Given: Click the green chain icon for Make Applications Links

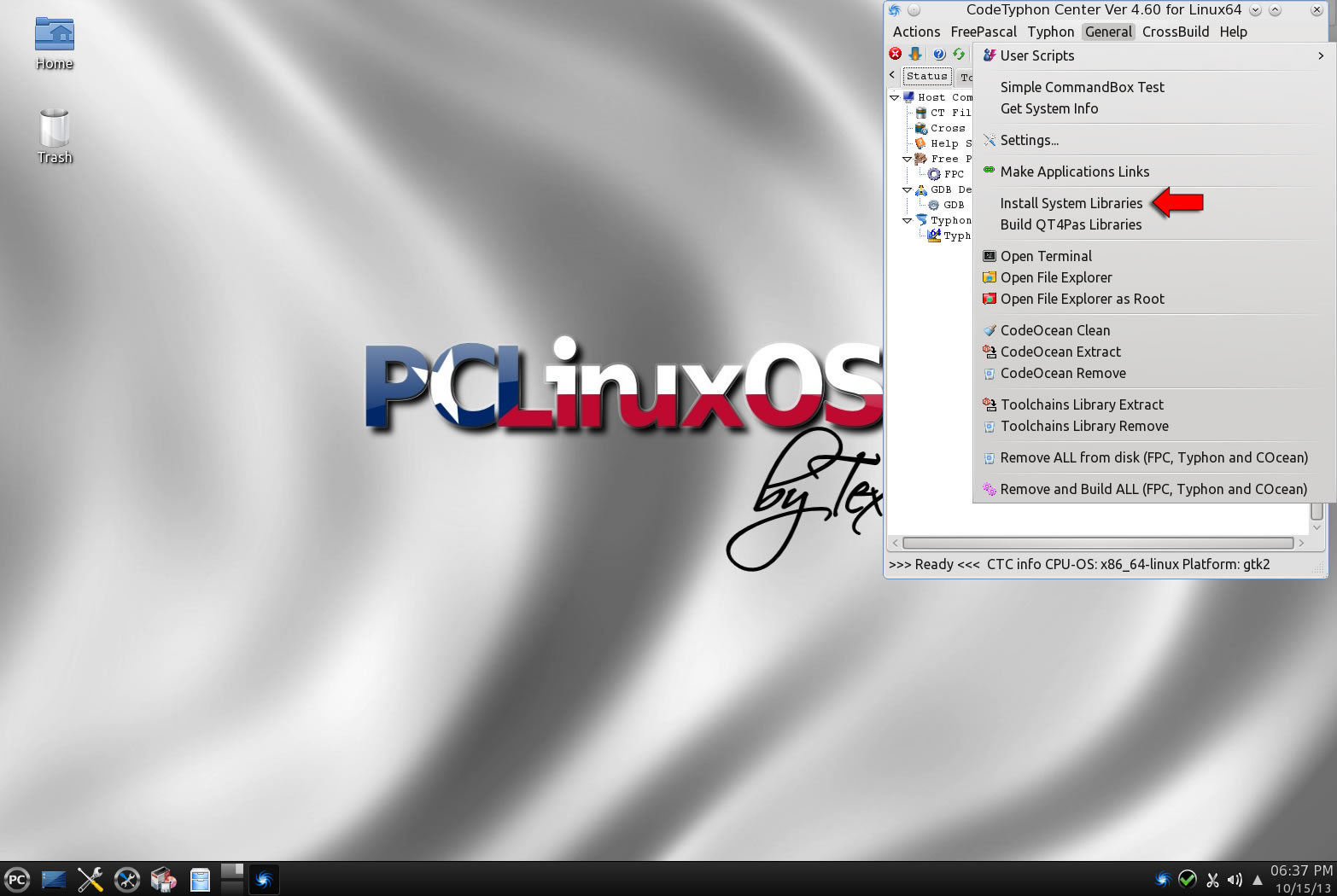Looking at the screenshot, I should point(990,171).
